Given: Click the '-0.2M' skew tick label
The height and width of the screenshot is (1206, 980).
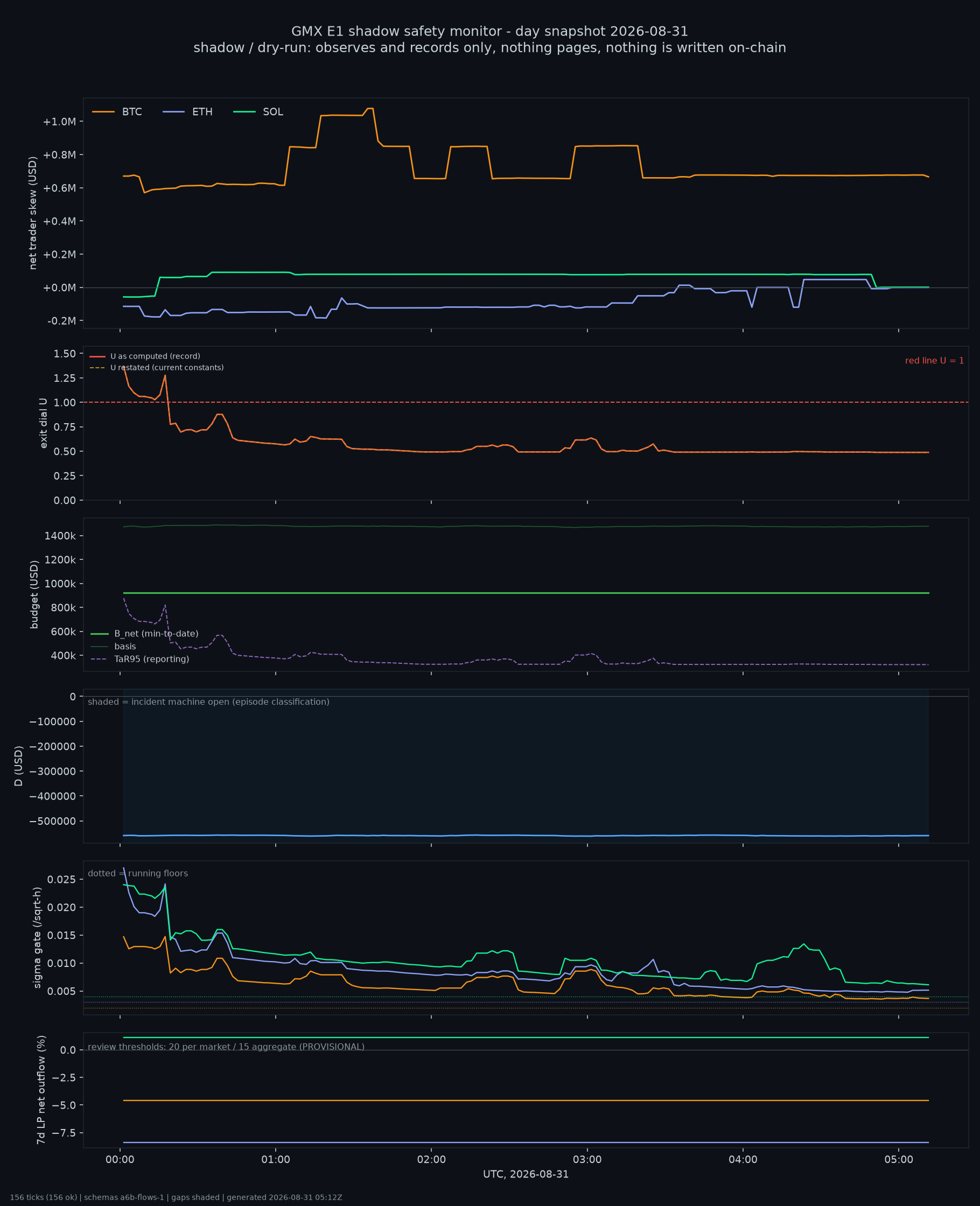Looking at the screenshot, I should click(61, 321).
